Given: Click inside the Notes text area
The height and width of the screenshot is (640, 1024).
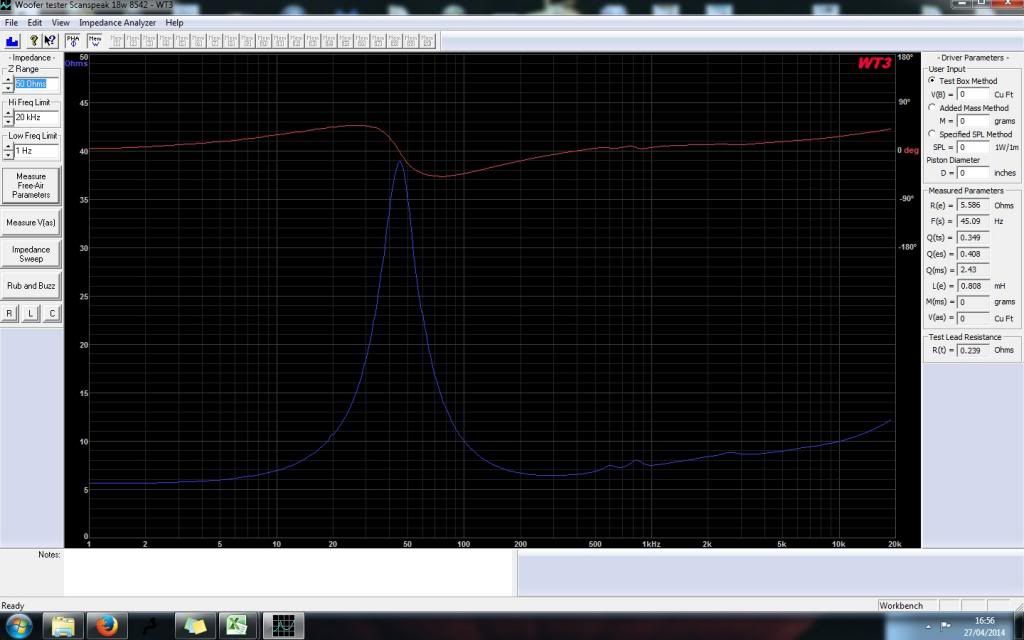Looking at the screenshot, I should [x=289, y=573].
